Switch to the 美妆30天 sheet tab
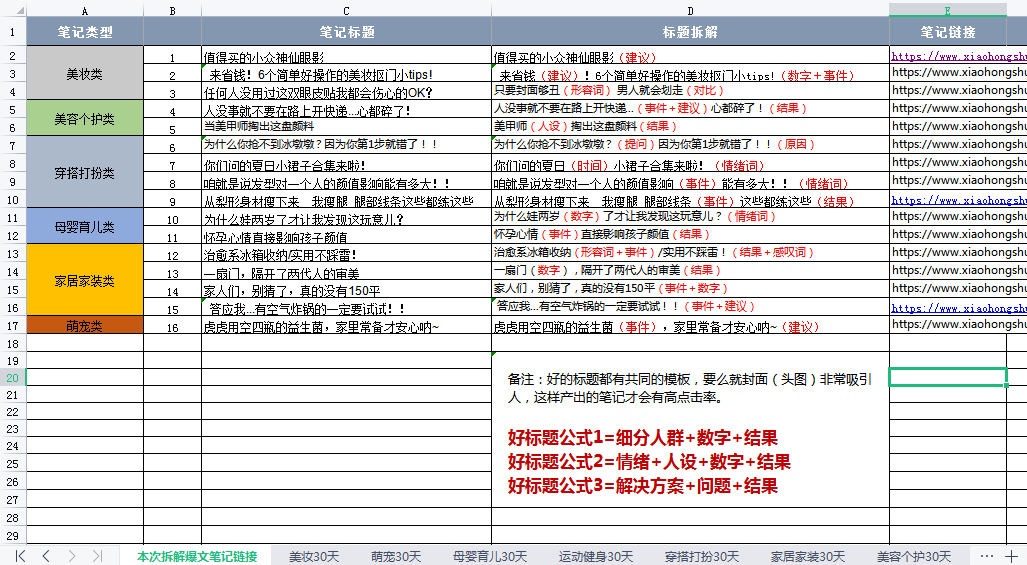1027x565 pixels. click(314, 556)
